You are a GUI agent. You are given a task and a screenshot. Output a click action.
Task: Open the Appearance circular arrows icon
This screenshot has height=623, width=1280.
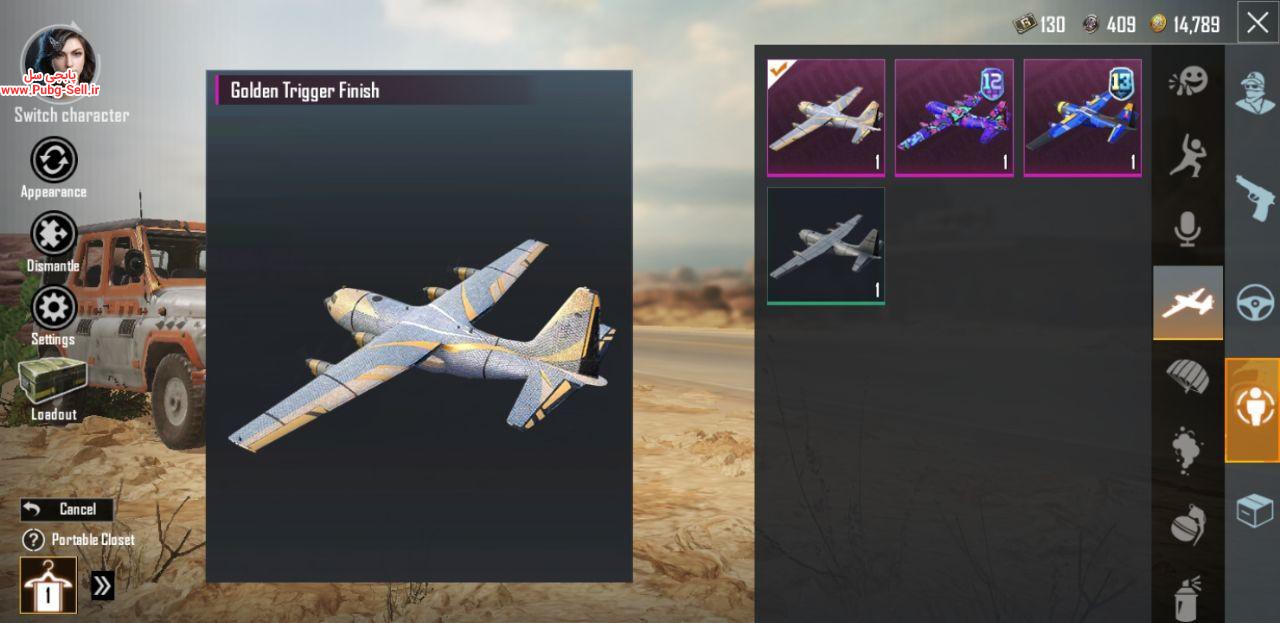(x=53, y=160)
